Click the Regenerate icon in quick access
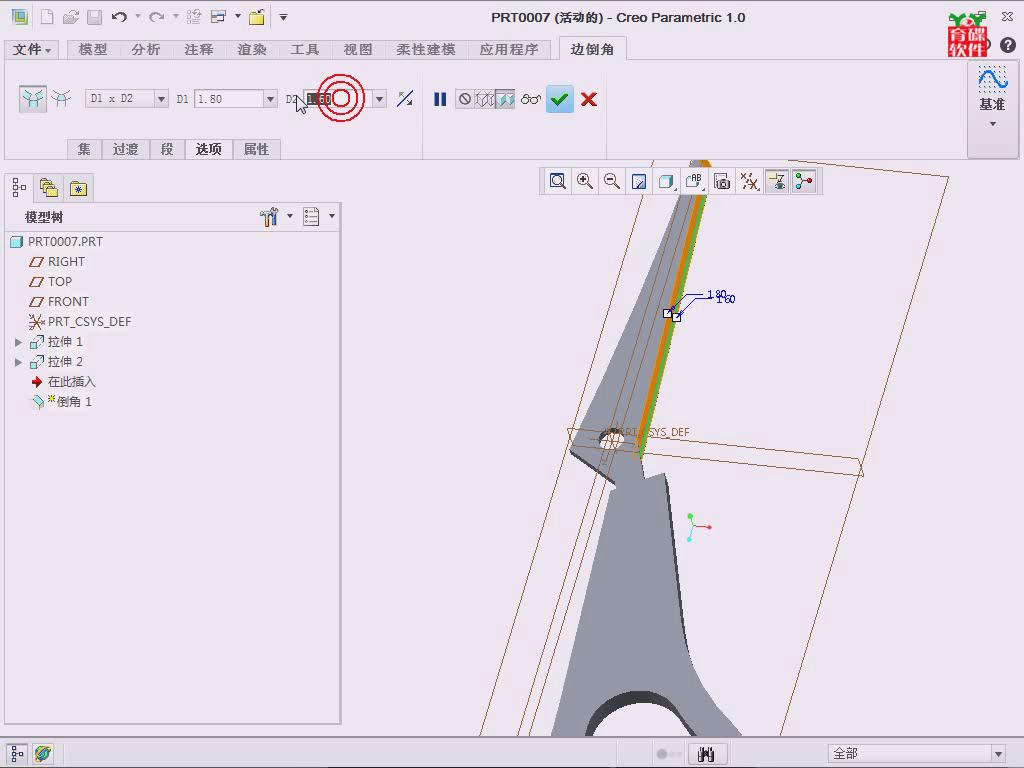Viewport: 1024px width, 768px height. (x=193, y=17)
